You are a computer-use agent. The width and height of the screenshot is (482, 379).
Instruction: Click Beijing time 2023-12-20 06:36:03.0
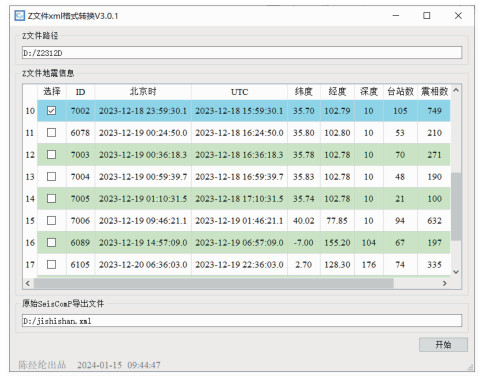(x=143, y=265)
